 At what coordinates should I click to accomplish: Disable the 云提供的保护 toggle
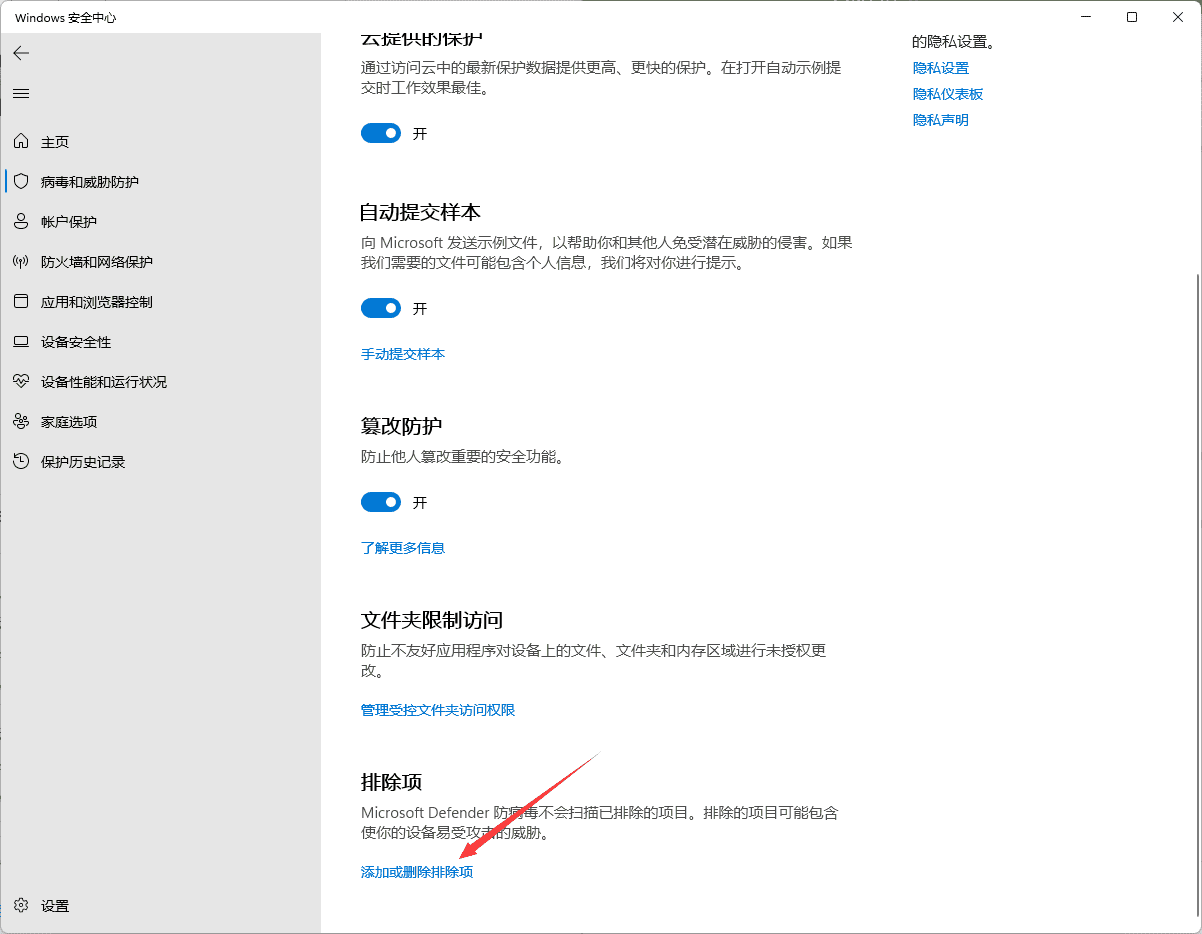380,132
